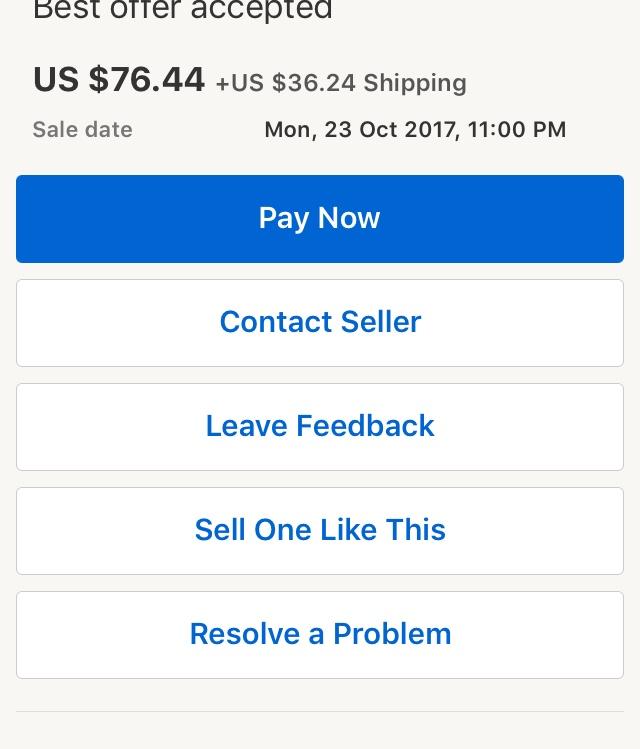Image resolution: width=640 pixels, height=749 pixels.
Task: Click the divider line below Resolve a Problem
Action: point(320,711)
